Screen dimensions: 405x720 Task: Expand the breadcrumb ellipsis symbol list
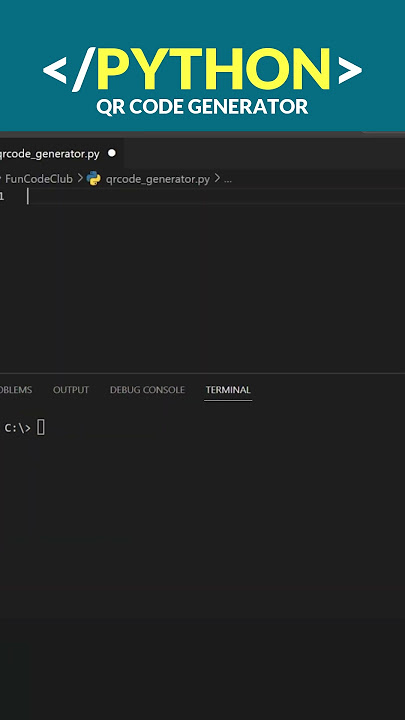tap(228, 180)
